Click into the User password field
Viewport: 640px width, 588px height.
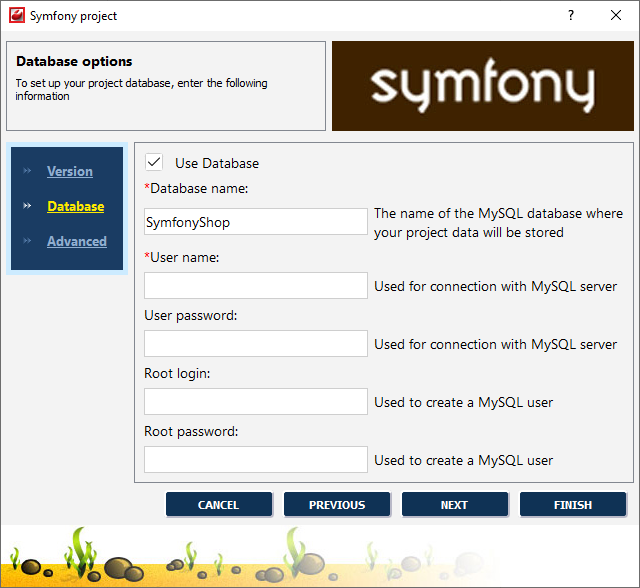coord(256,344)
